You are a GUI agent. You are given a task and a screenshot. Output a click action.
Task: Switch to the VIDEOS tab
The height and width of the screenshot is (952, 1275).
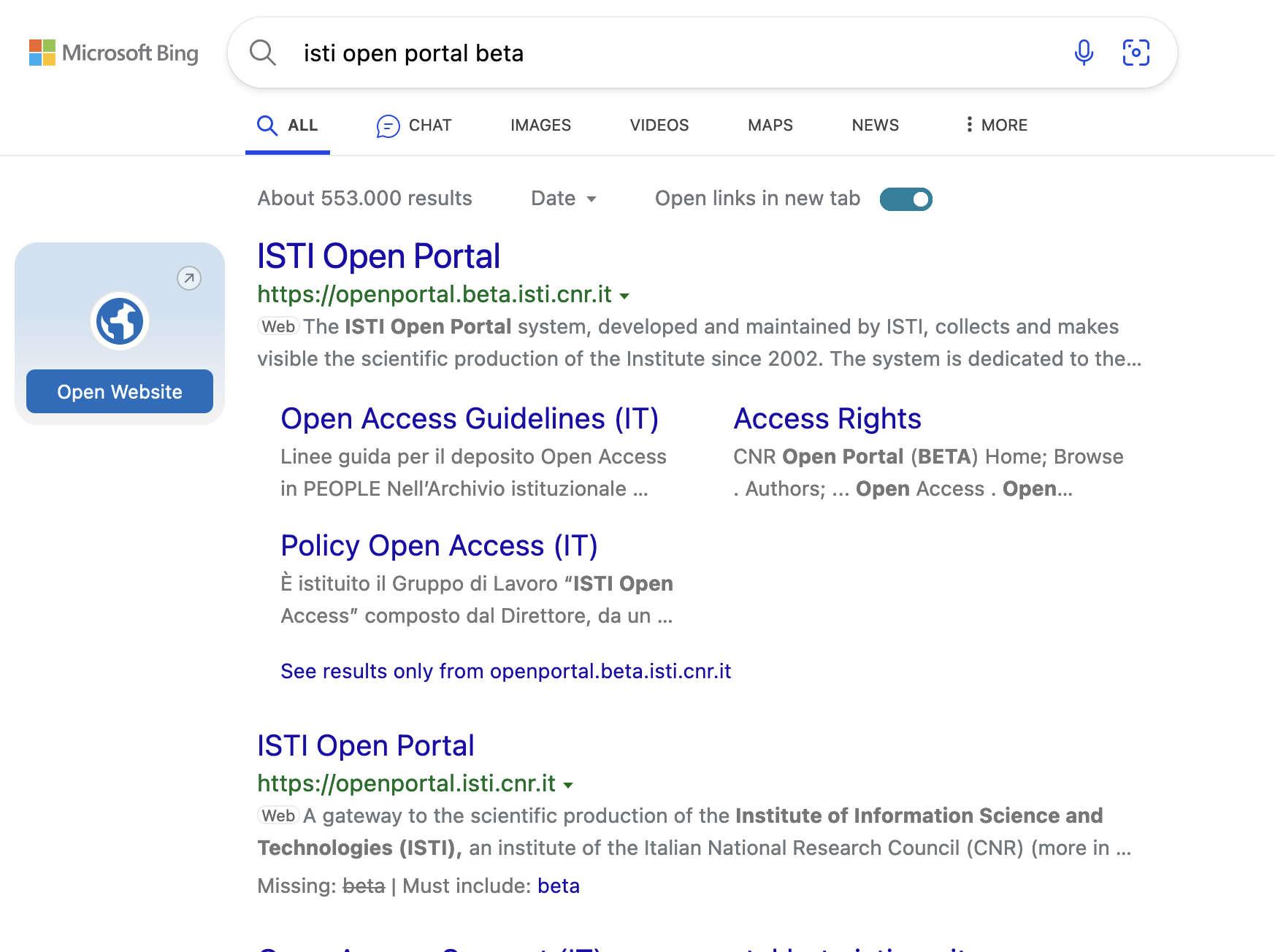659,126
